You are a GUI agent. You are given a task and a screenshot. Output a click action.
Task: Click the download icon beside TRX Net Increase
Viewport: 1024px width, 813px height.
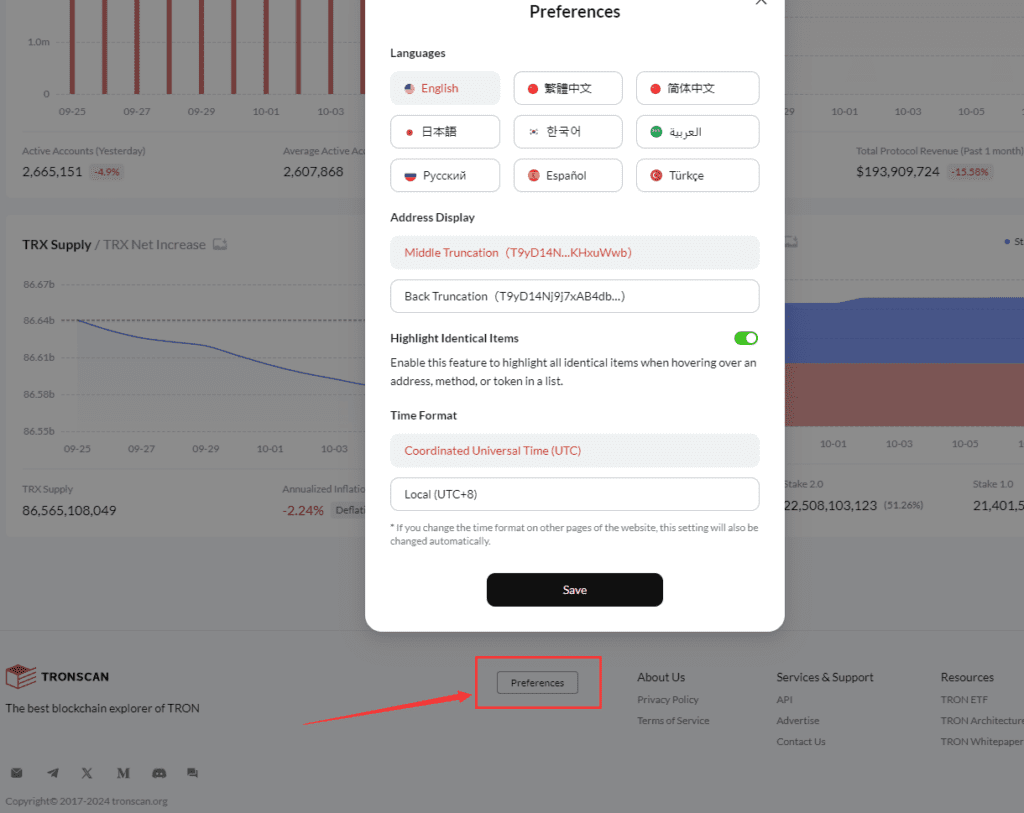click(219, 241)
